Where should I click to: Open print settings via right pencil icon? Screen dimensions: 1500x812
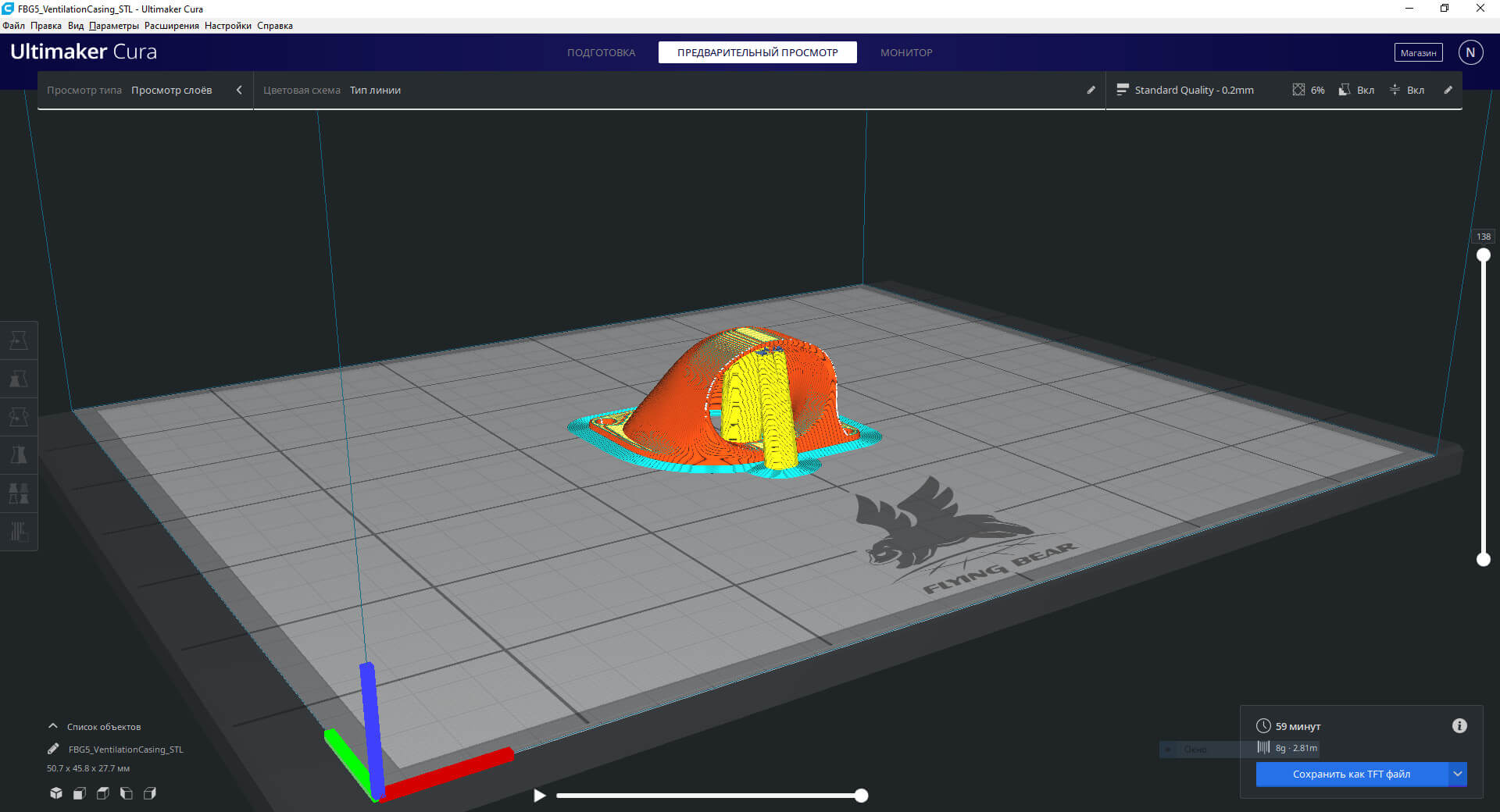coord(1448,90)
